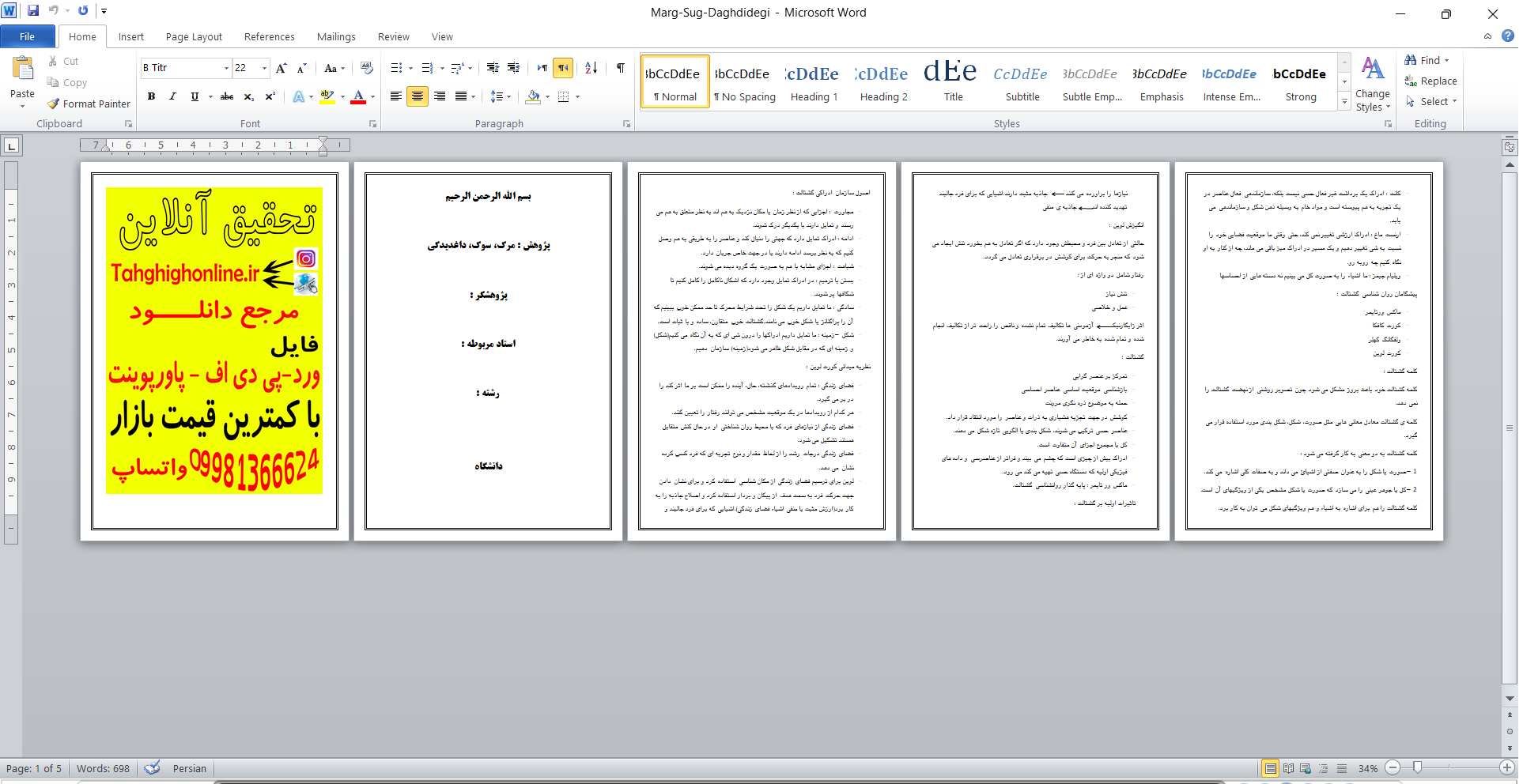Click the zoom slider handle
Viewport: 1523px width, 784px height.
1417,767
